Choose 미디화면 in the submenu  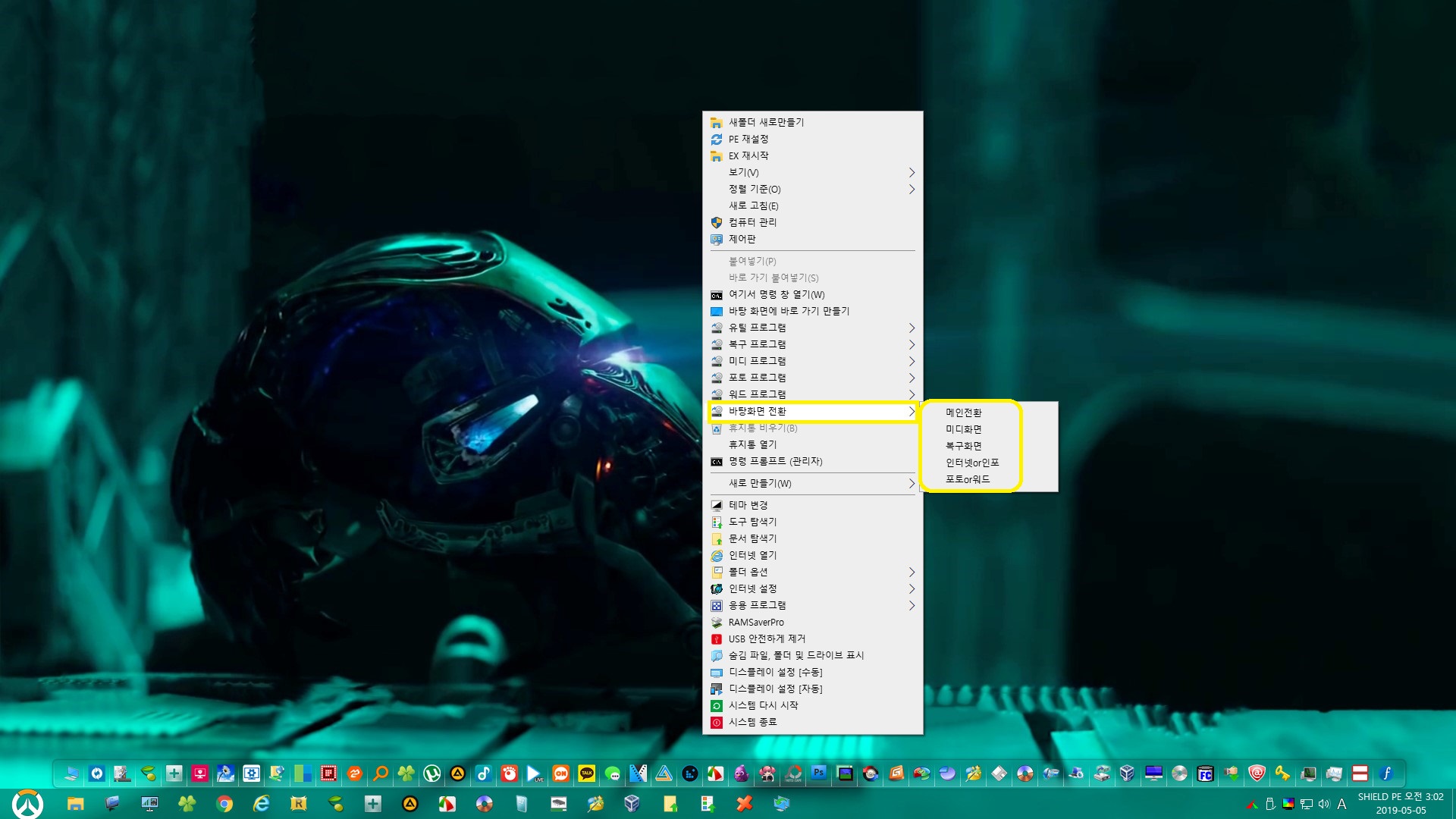click(989, 429)
